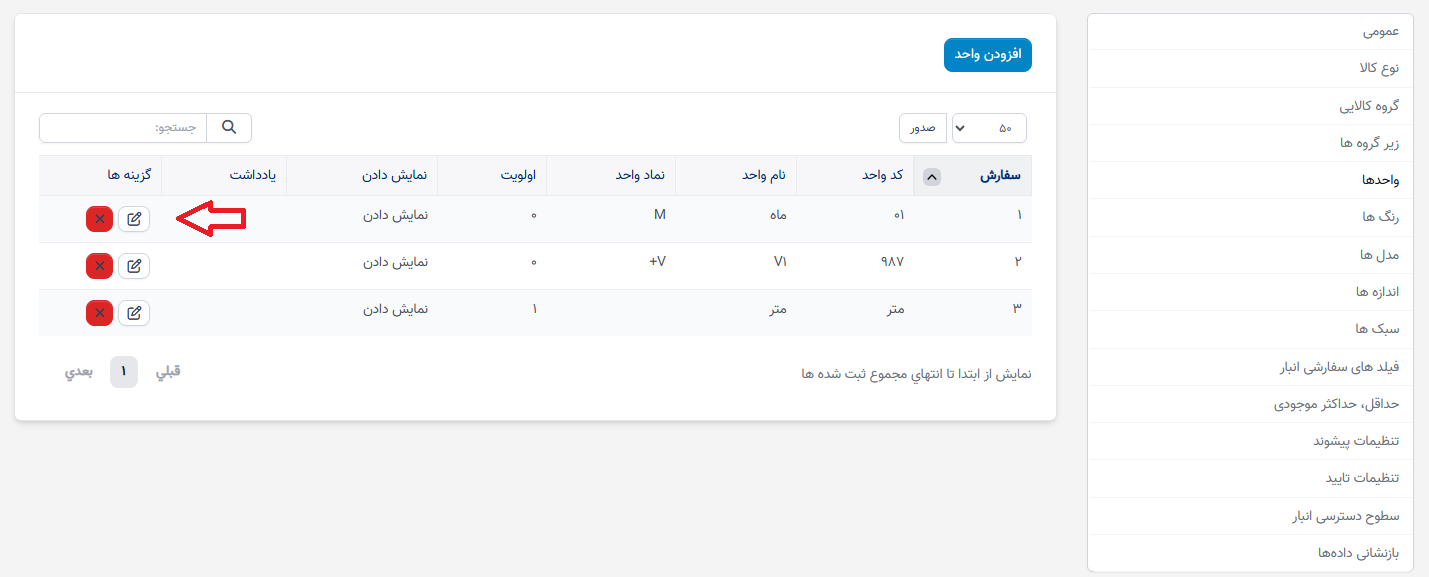Edit the unit row with code ۹۸۷
Viewport: 1429px width, 577px height.
(134, 266)
